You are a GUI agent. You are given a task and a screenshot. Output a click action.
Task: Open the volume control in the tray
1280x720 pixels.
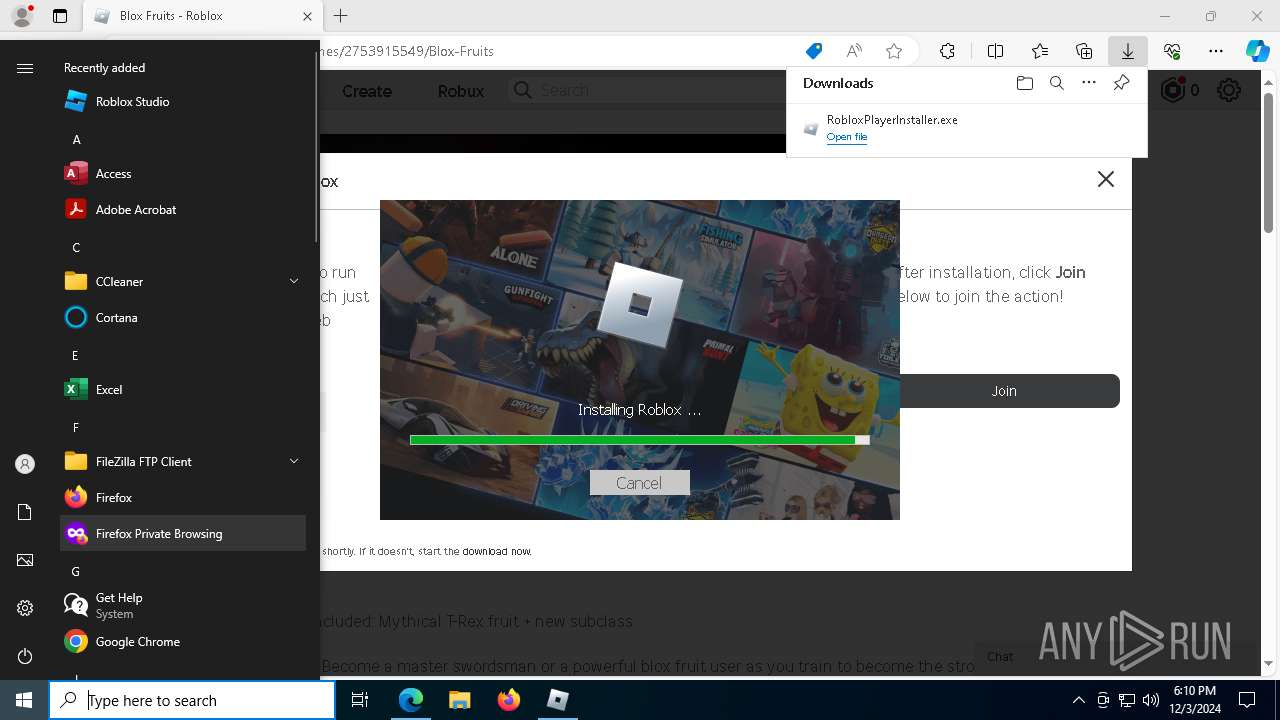(x=1150, y=700)
